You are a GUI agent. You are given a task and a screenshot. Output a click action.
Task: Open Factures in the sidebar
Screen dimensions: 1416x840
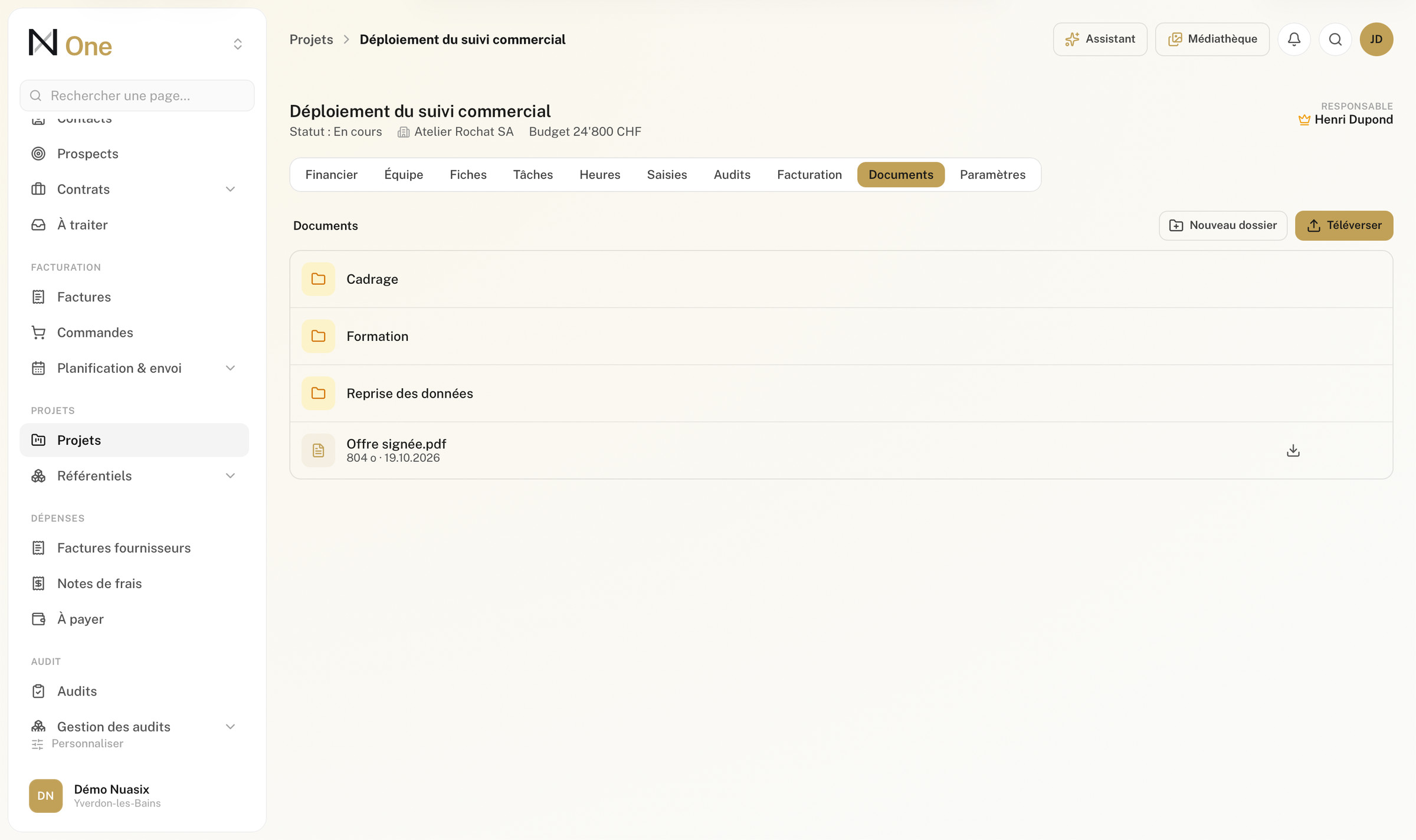click(x=134, y=297)
